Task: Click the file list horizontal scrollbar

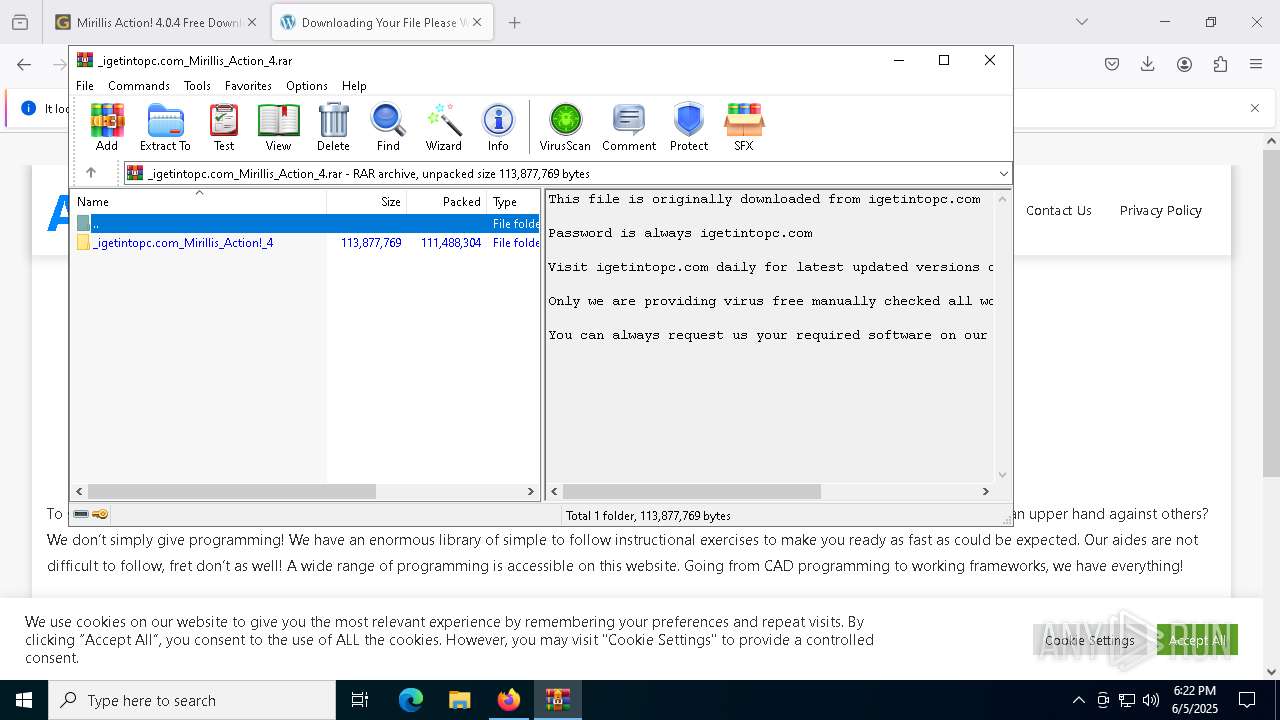Action: pyautogui.click(x=231, y=491)
